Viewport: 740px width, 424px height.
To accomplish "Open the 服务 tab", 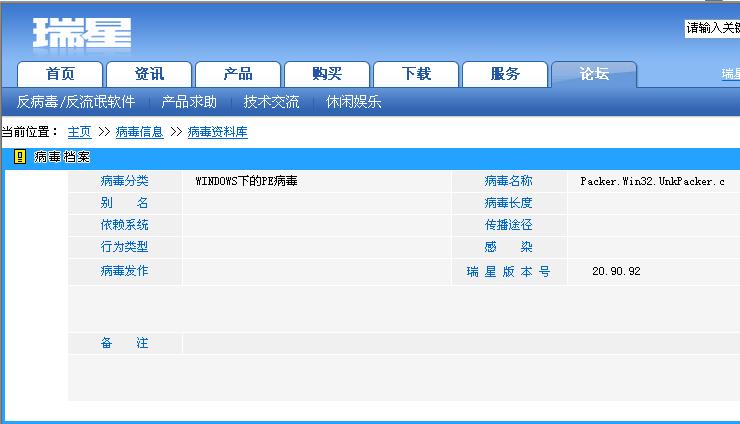I will (505, 74).
